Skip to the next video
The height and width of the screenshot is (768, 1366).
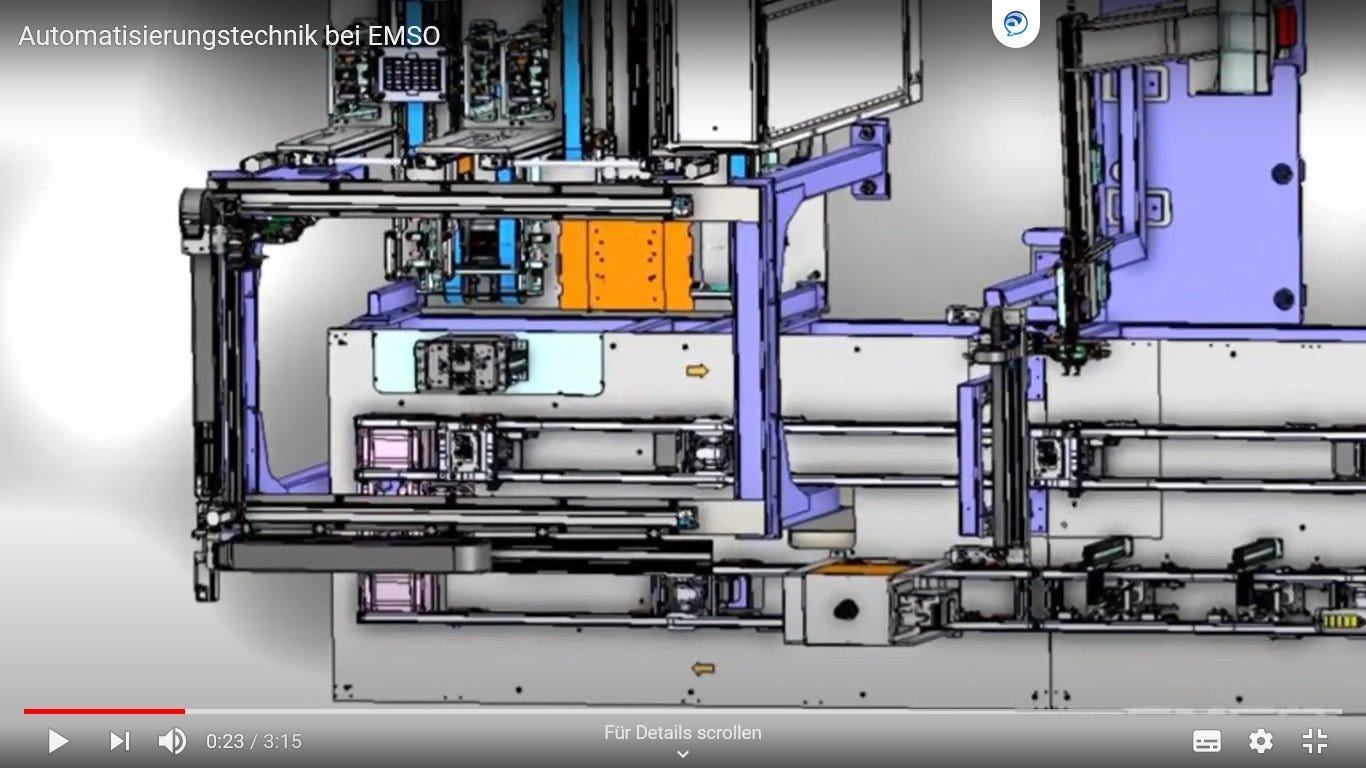pyautogui.click(x=119, y=741)
